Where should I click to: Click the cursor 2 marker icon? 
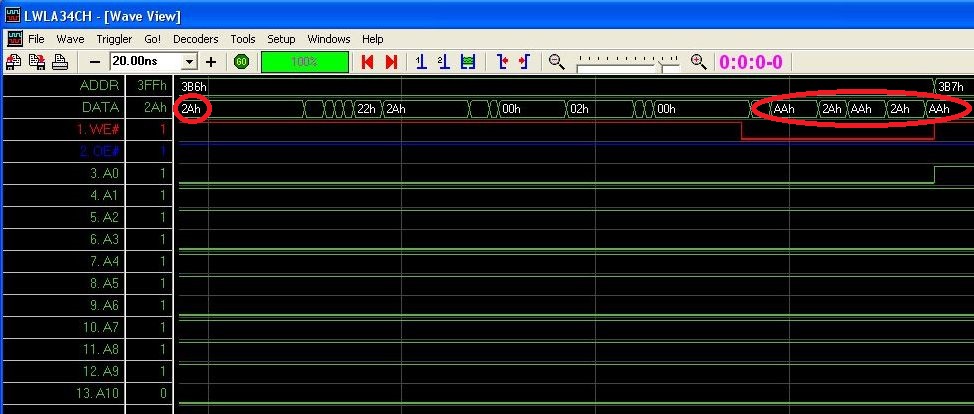tap(444, 62)
